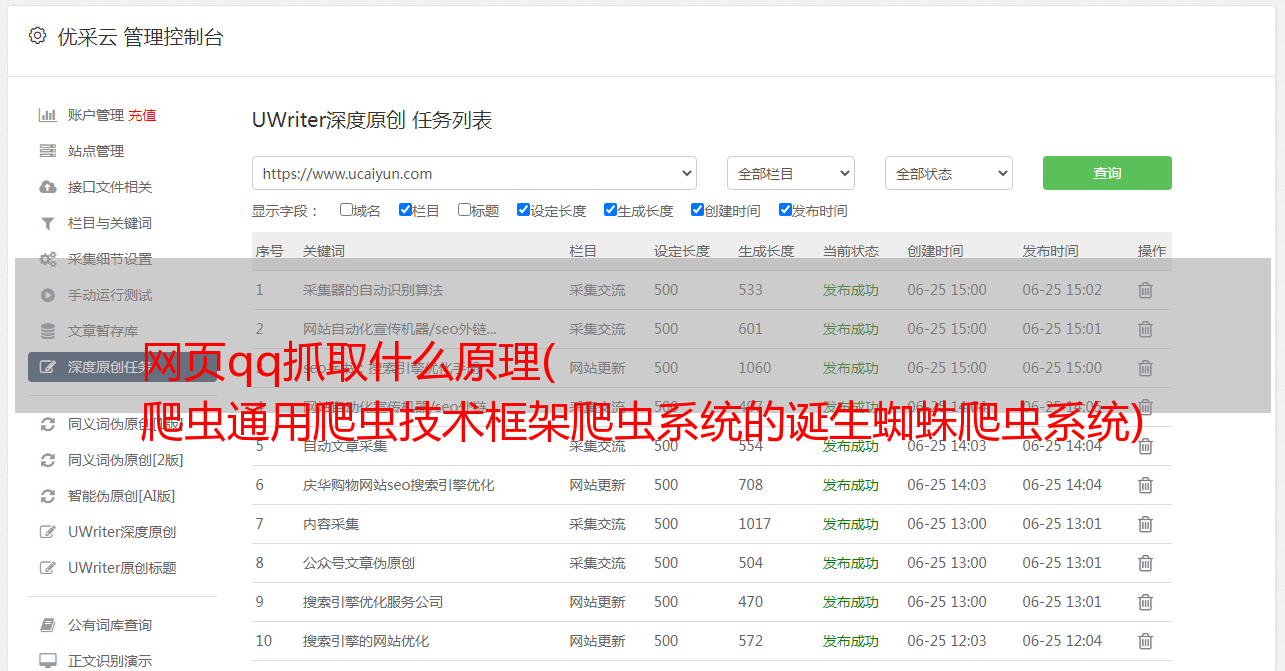This screenshot has height=671, width=1285.
Task: Click the 文章暂存库 database icon
Action: click(47, 331)
